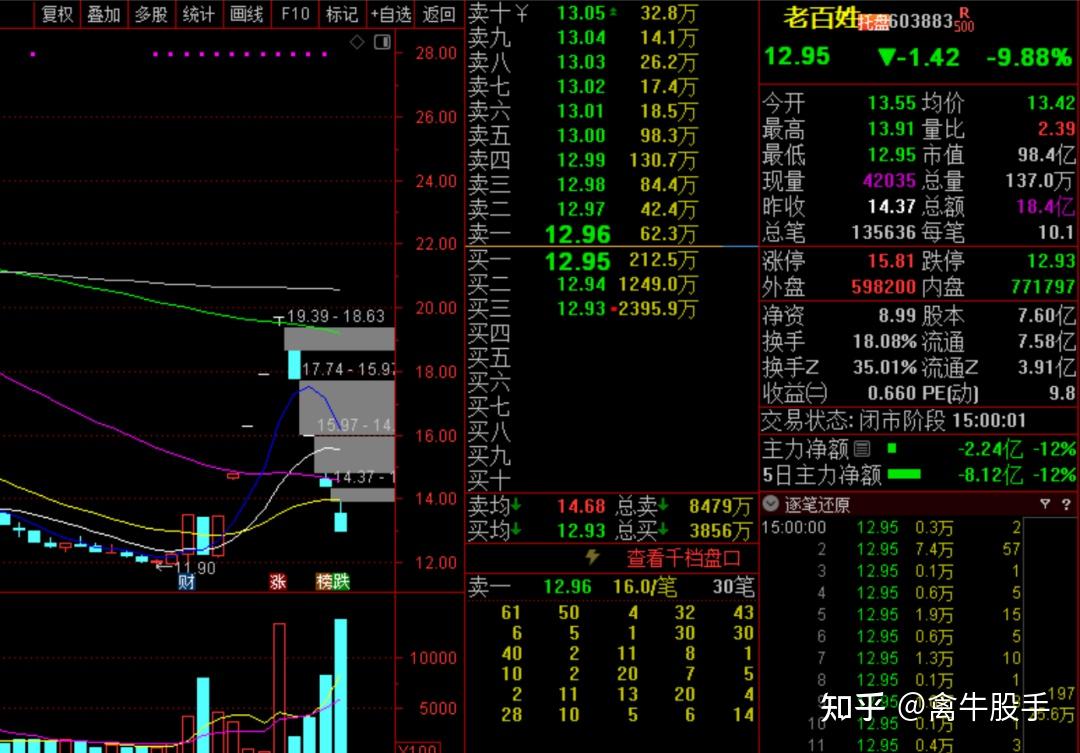Toggle the side panel icon above chart
The width and height of the screenshot is (1080, 753).
pos(382,42)
